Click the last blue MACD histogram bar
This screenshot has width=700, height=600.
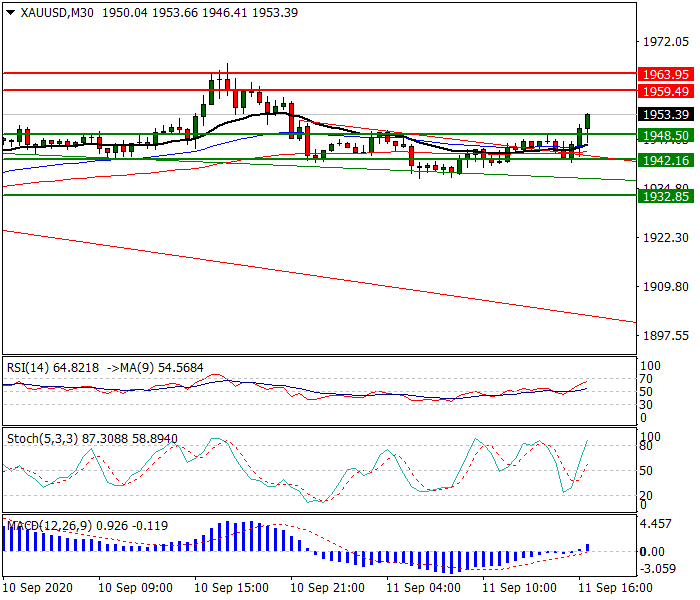click(x=588, y=547)
